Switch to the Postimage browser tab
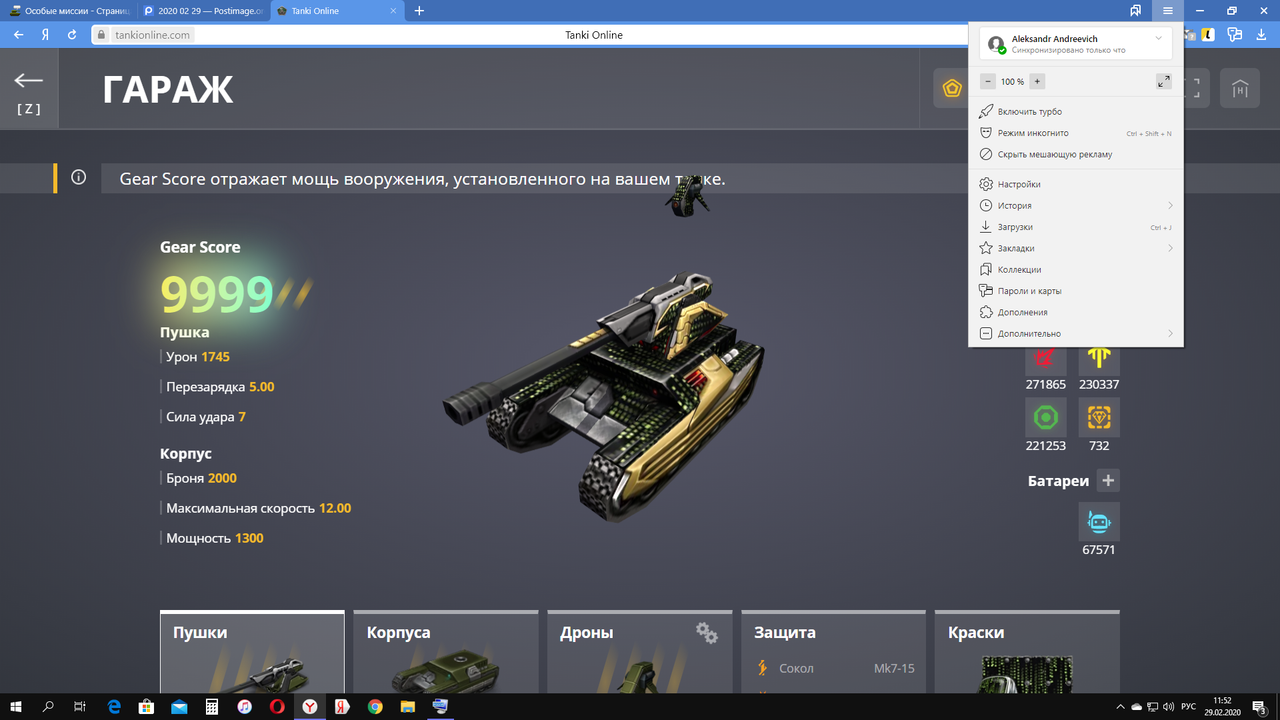 point(204,11)
